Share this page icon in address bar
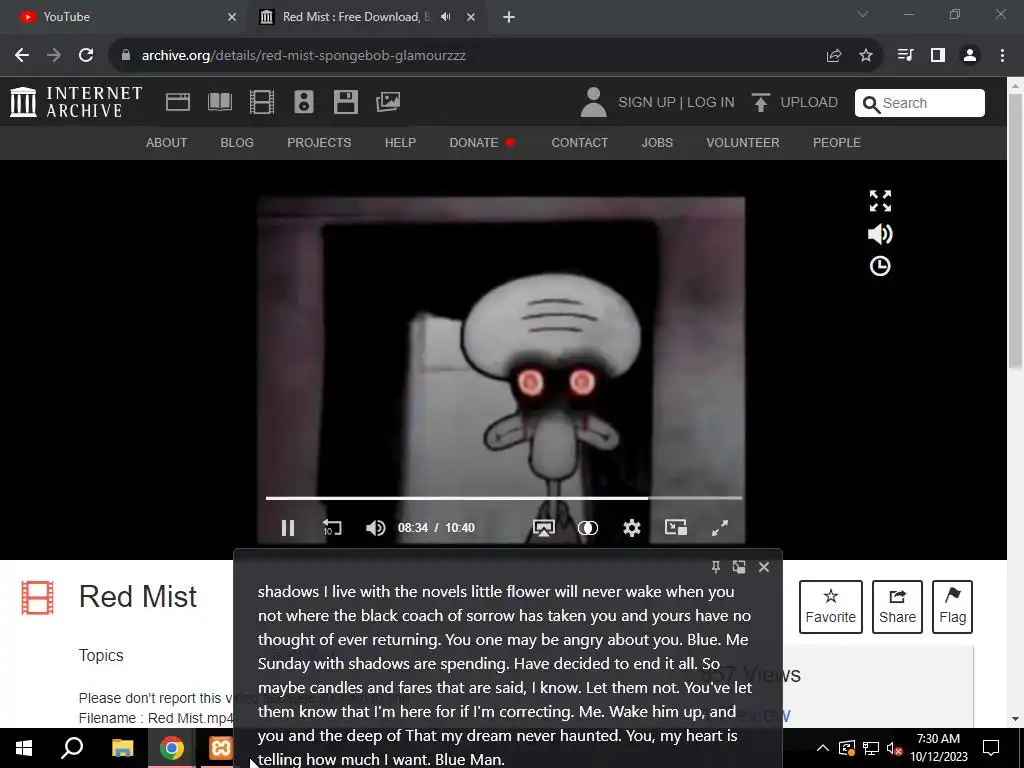This screenshot has width=1024, height=768. click(x=834, y=56)
